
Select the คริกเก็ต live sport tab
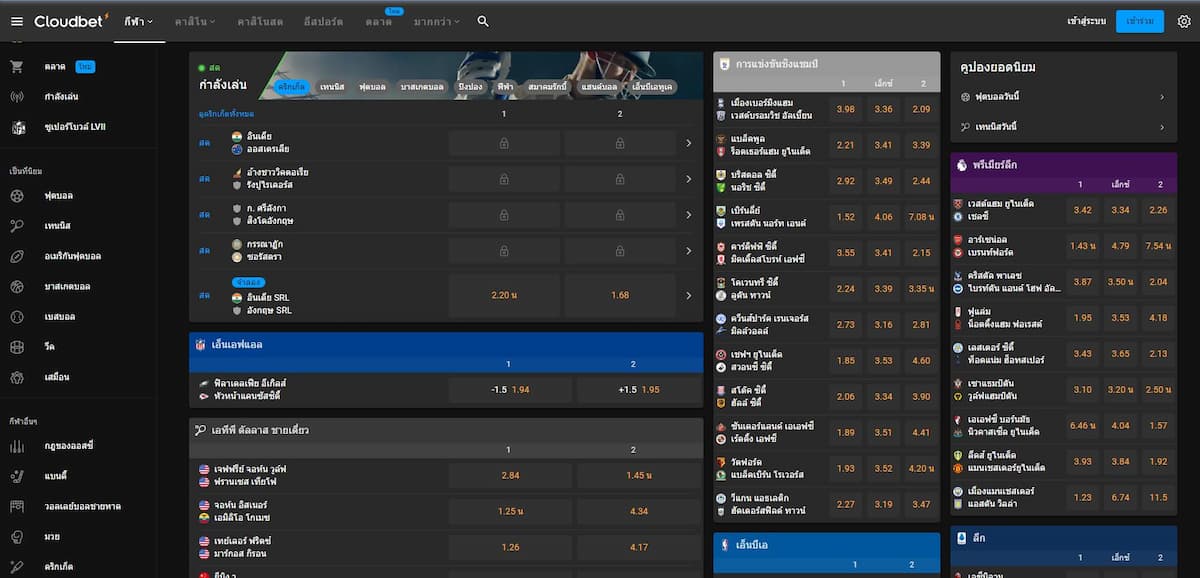point(292,87)
